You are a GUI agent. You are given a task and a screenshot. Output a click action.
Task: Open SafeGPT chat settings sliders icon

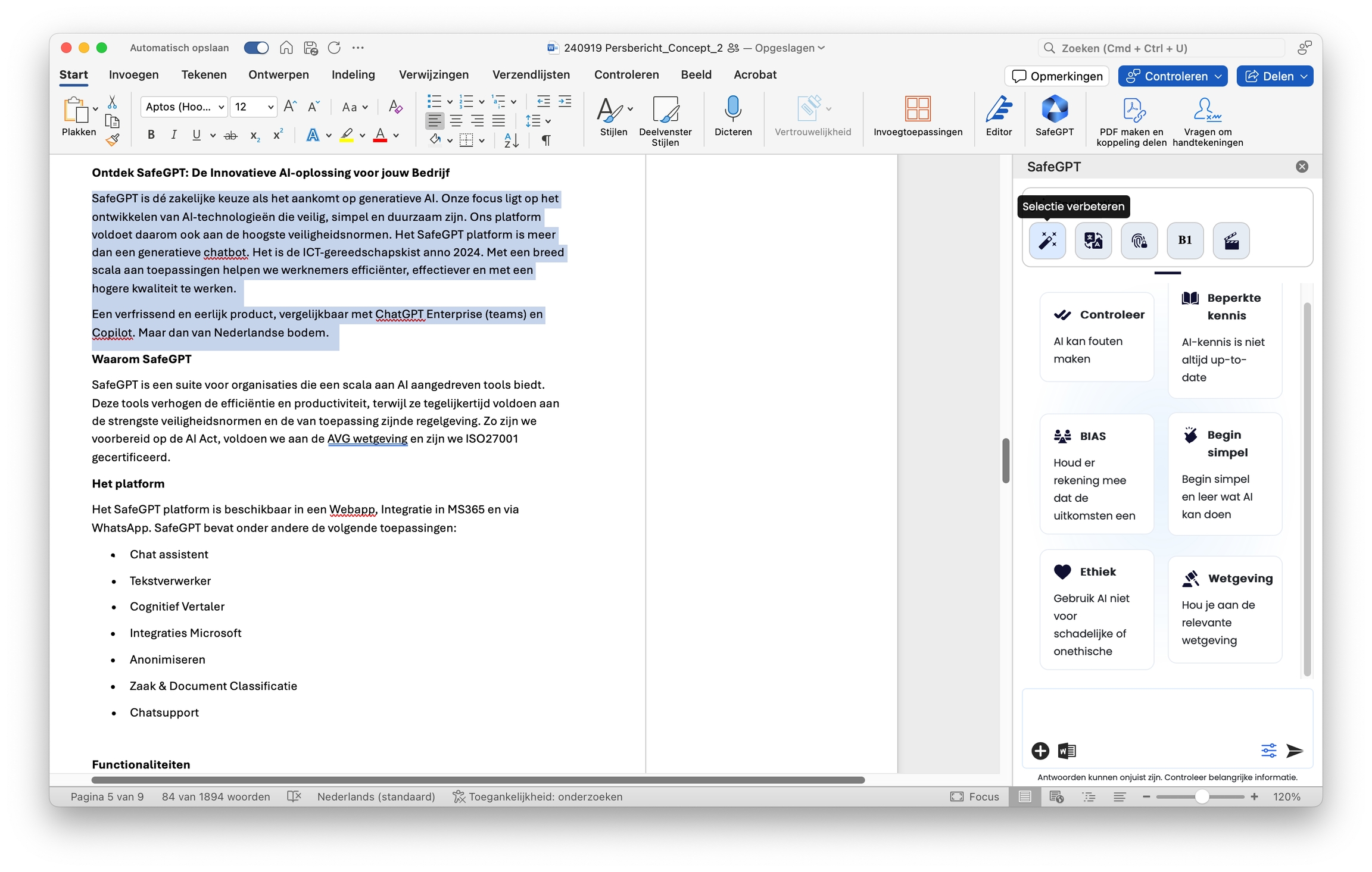[1268, 751]
